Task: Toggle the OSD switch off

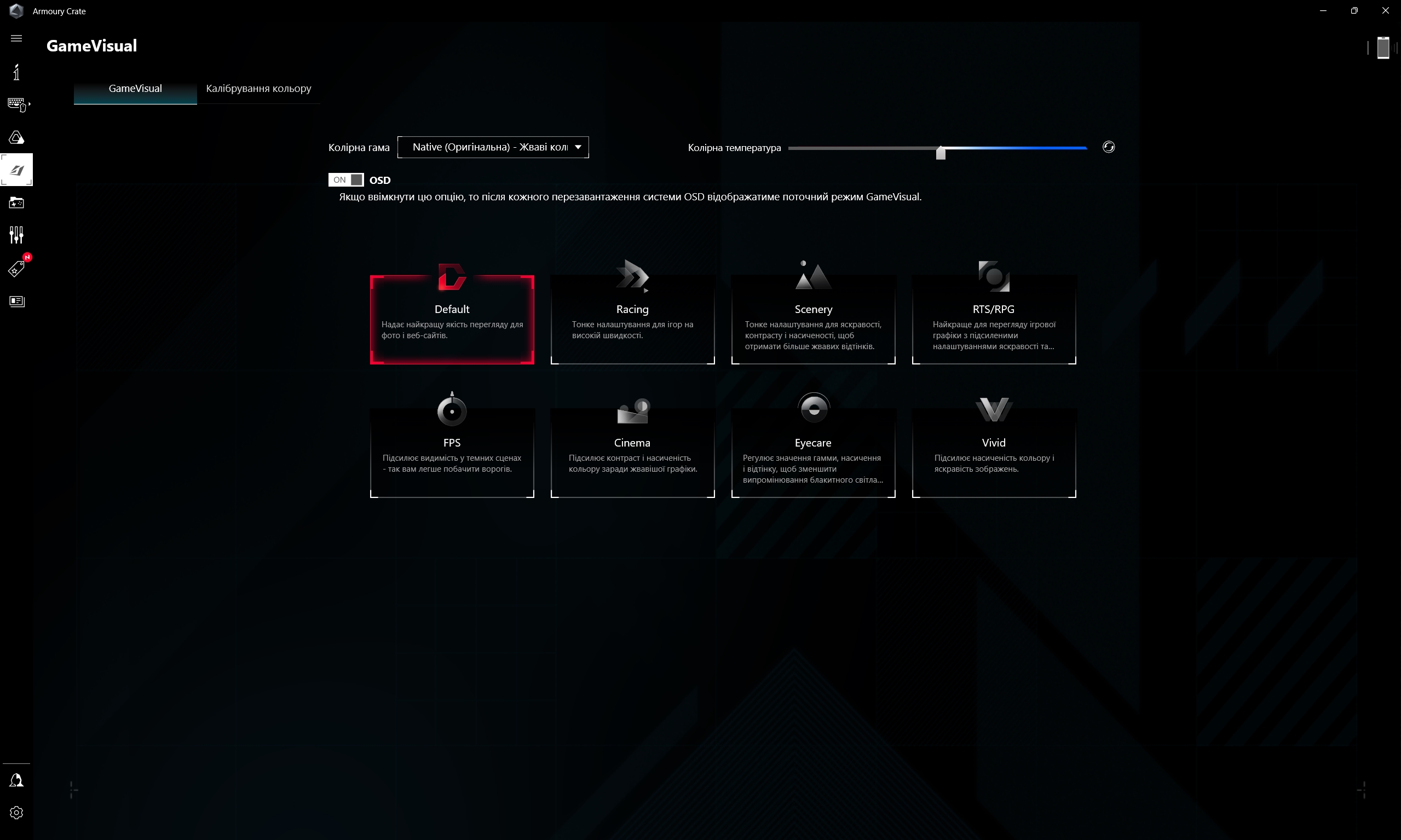Action: (346, 180)
